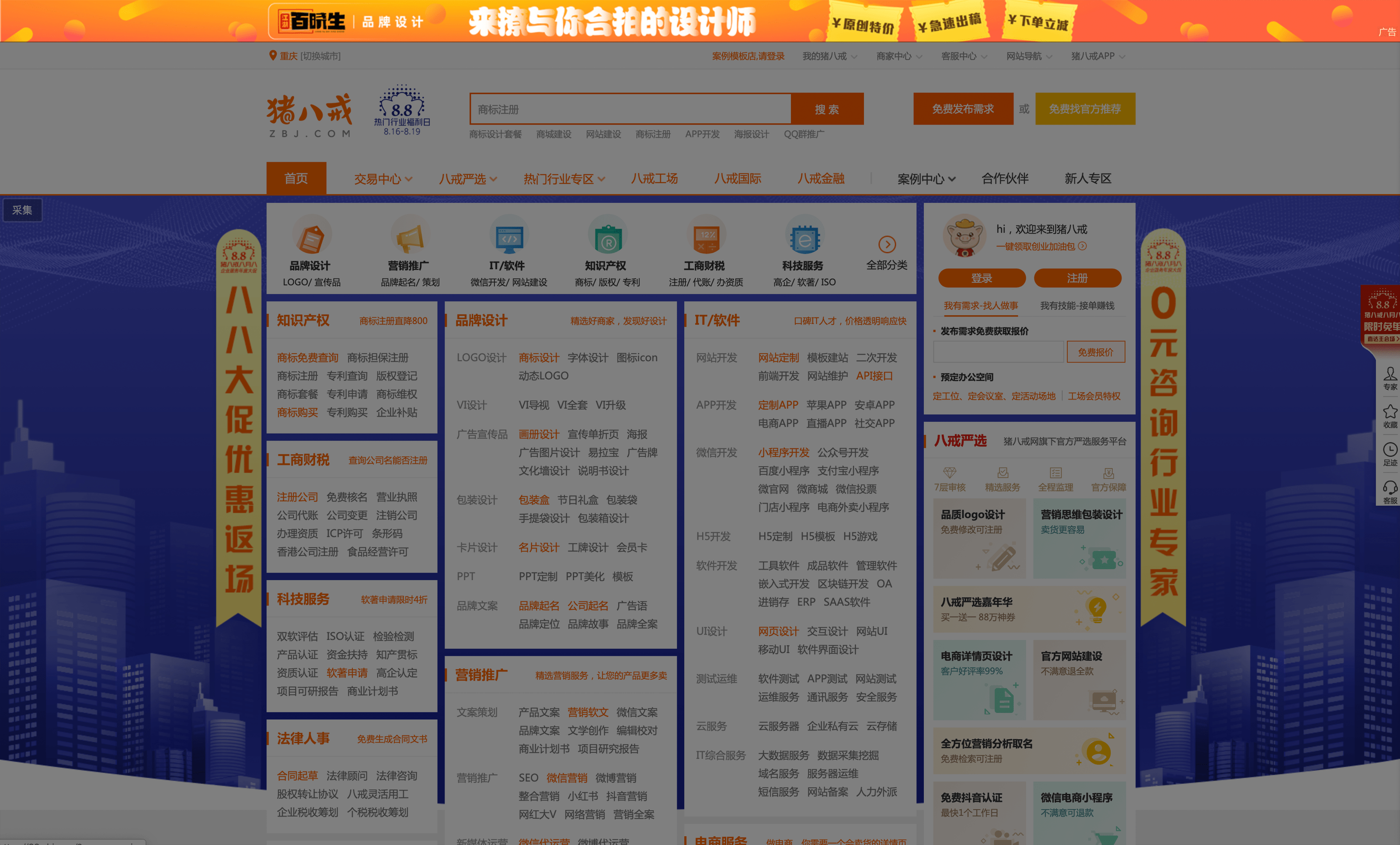1400x845 pixels.
Task: Expand the 商家中心 dropdown
Action: point(899,56)
